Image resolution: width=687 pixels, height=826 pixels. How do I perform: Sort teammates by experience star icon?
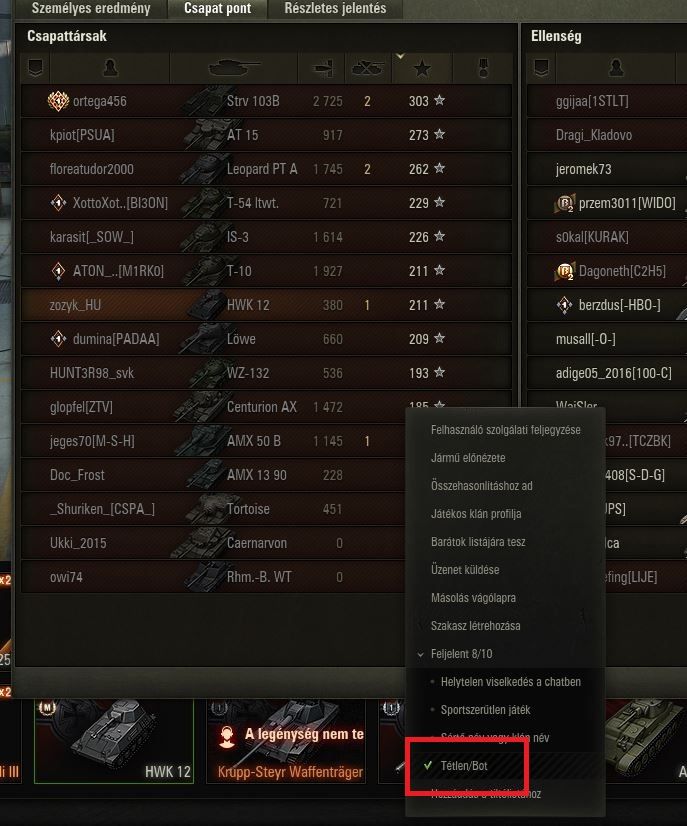coord(422,68)
